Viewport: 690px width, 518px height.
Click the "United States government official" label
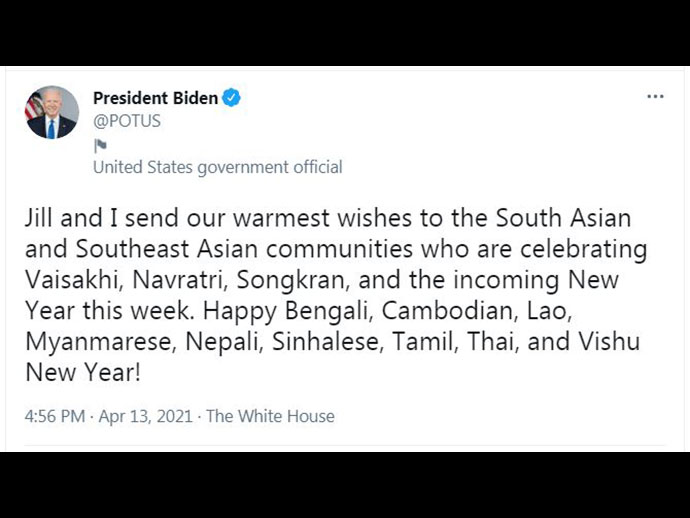[217, 167]
